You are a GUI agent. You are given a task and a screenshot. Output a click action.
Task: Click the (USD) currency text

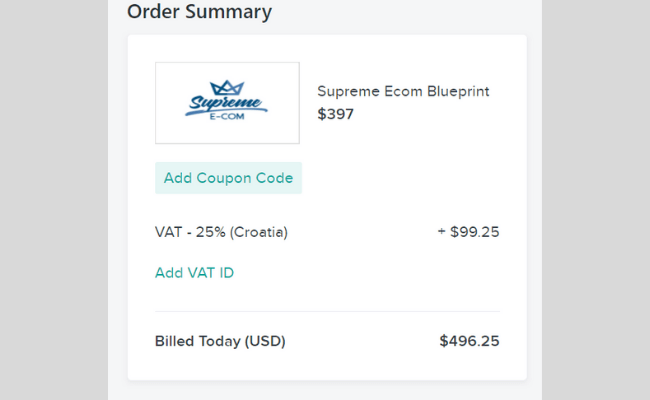[265, 342]
